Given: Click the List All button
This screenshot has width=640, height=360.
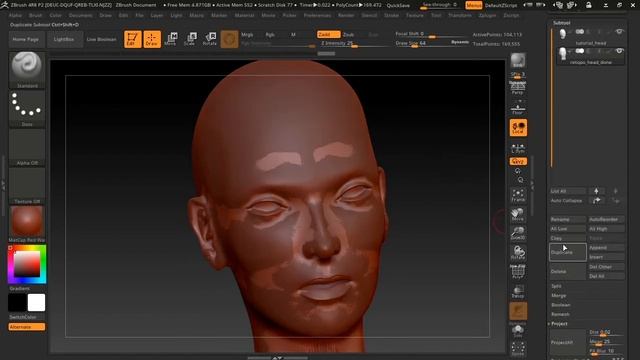Looking at the screenshot, I should pos(568,191).
